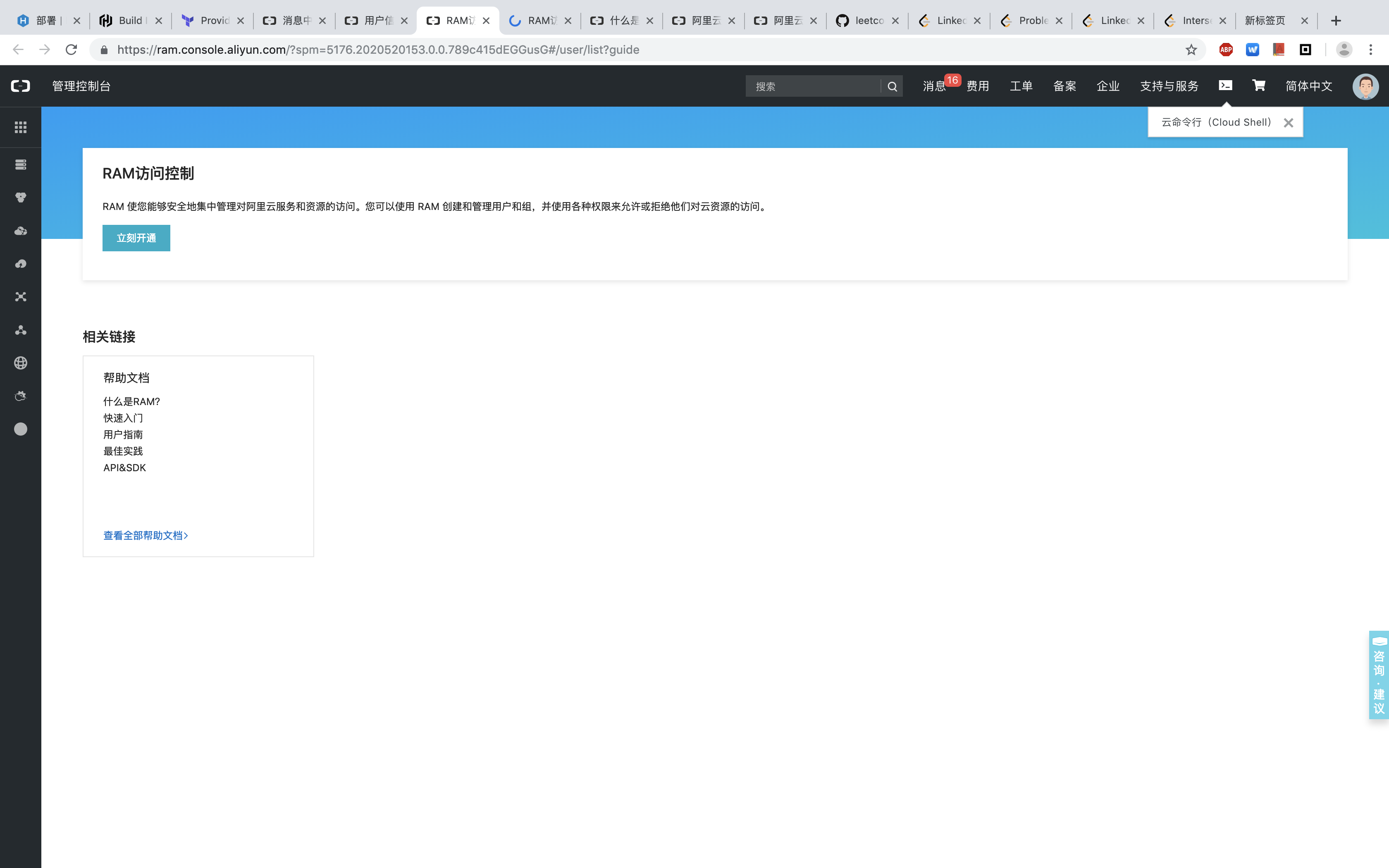
Task: Click the 立刻开通 button
Action: coord(136,237)
